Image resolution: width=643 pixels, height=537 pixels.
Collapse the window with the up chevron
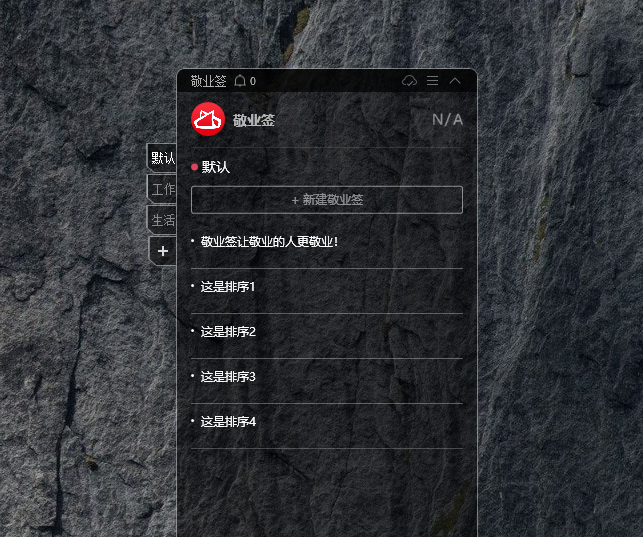click(455, 81)
